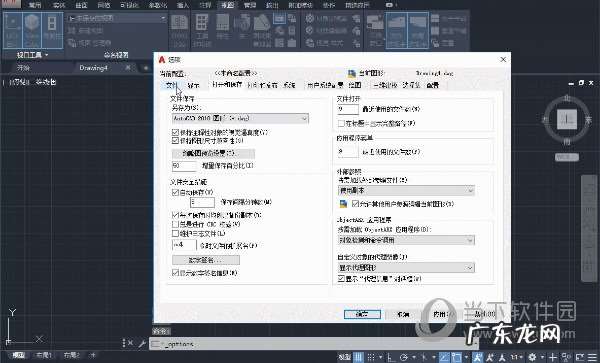
Task: Click the 布局选项卡 toggle icon
Action: (418, 31)
